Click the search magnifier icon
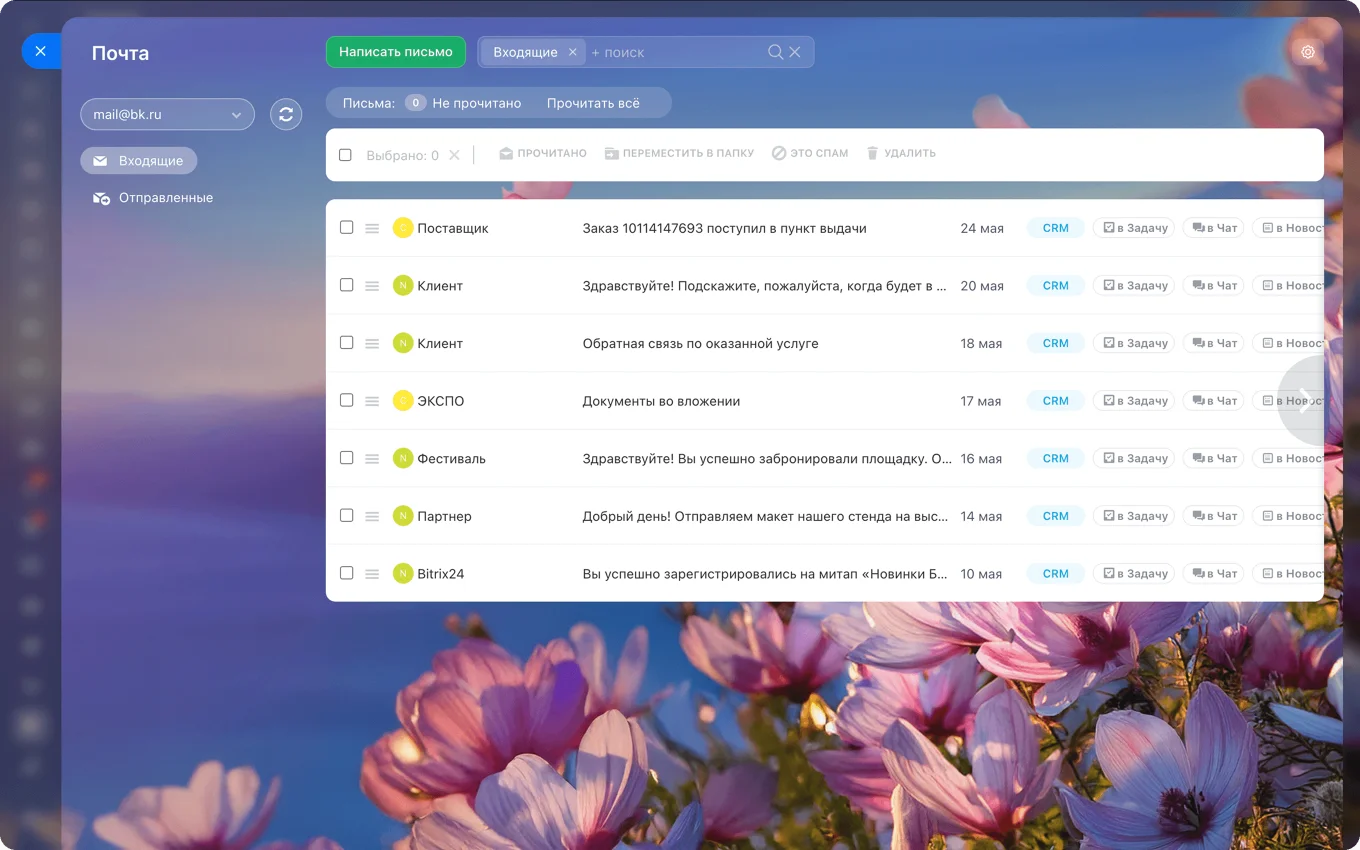The height and width of the screenshot is (850, 1360). (x=775, y=52)
